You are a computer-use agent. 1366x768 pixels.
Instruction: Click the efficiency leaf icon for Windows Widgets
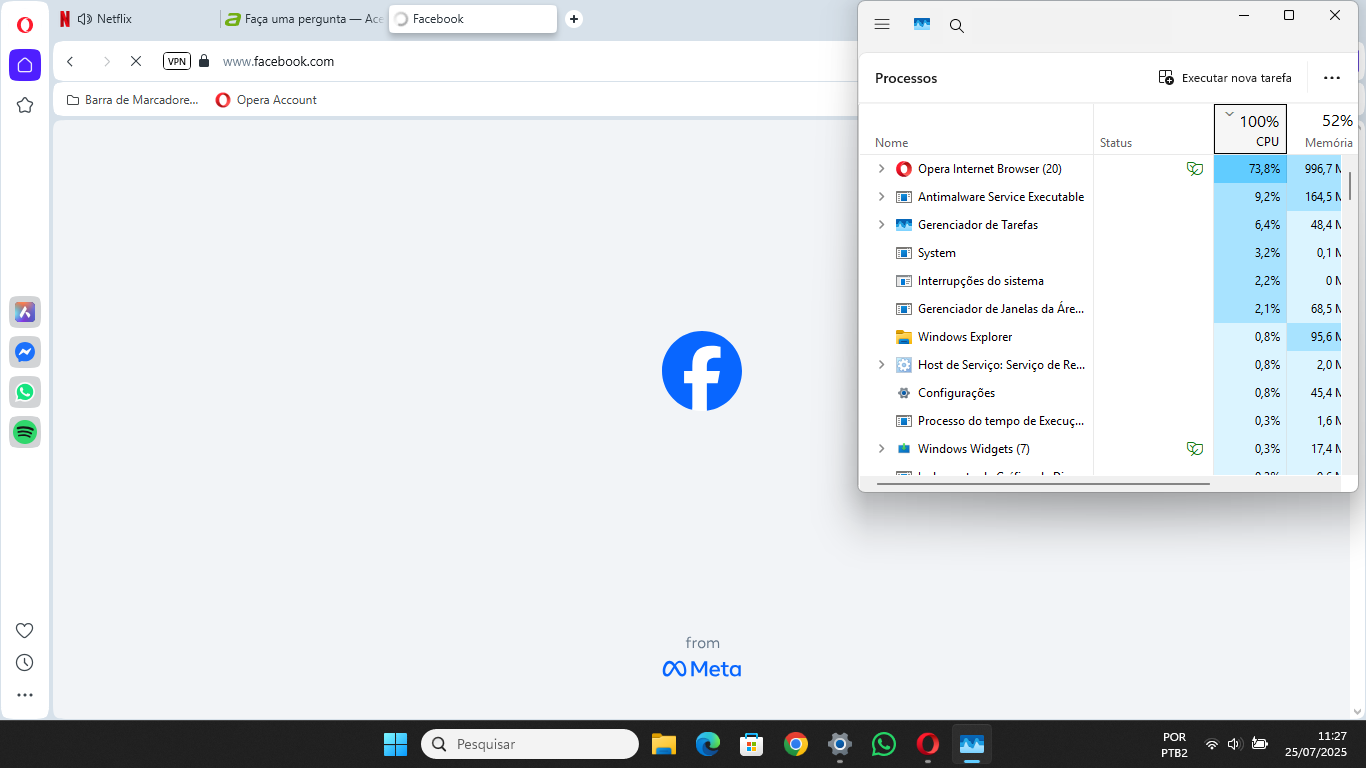tap(1194, 449)
